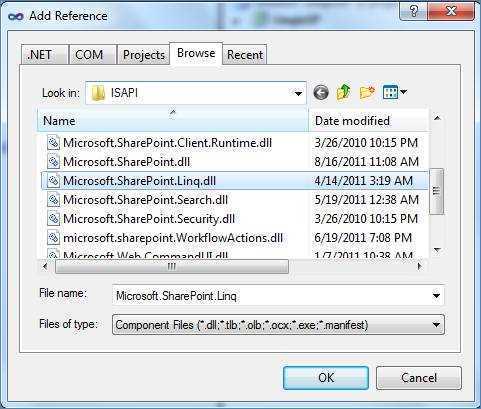Click the Microsoft.SharePoint.Security.dll file icon
The height and width of the screenshot is (409, 481).
tap(53, 219)
